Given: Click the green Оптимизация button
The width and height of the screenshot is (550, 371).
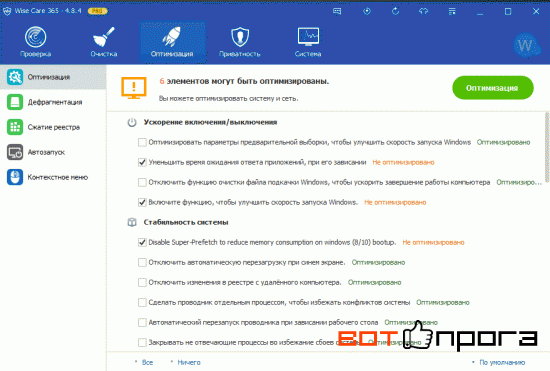Looking at the screenshot, I should click(492, 88).
